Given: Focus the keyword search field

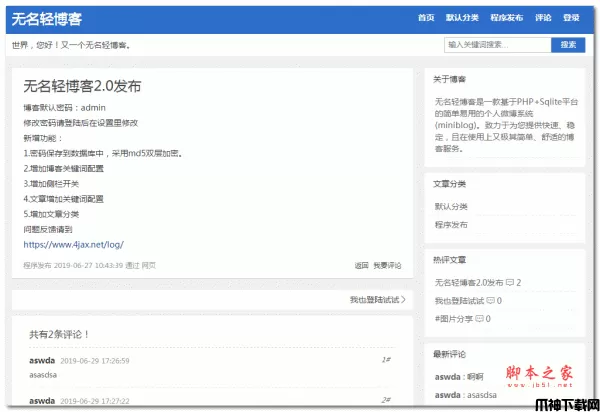Looking at the screenshot, I should 497,45.
